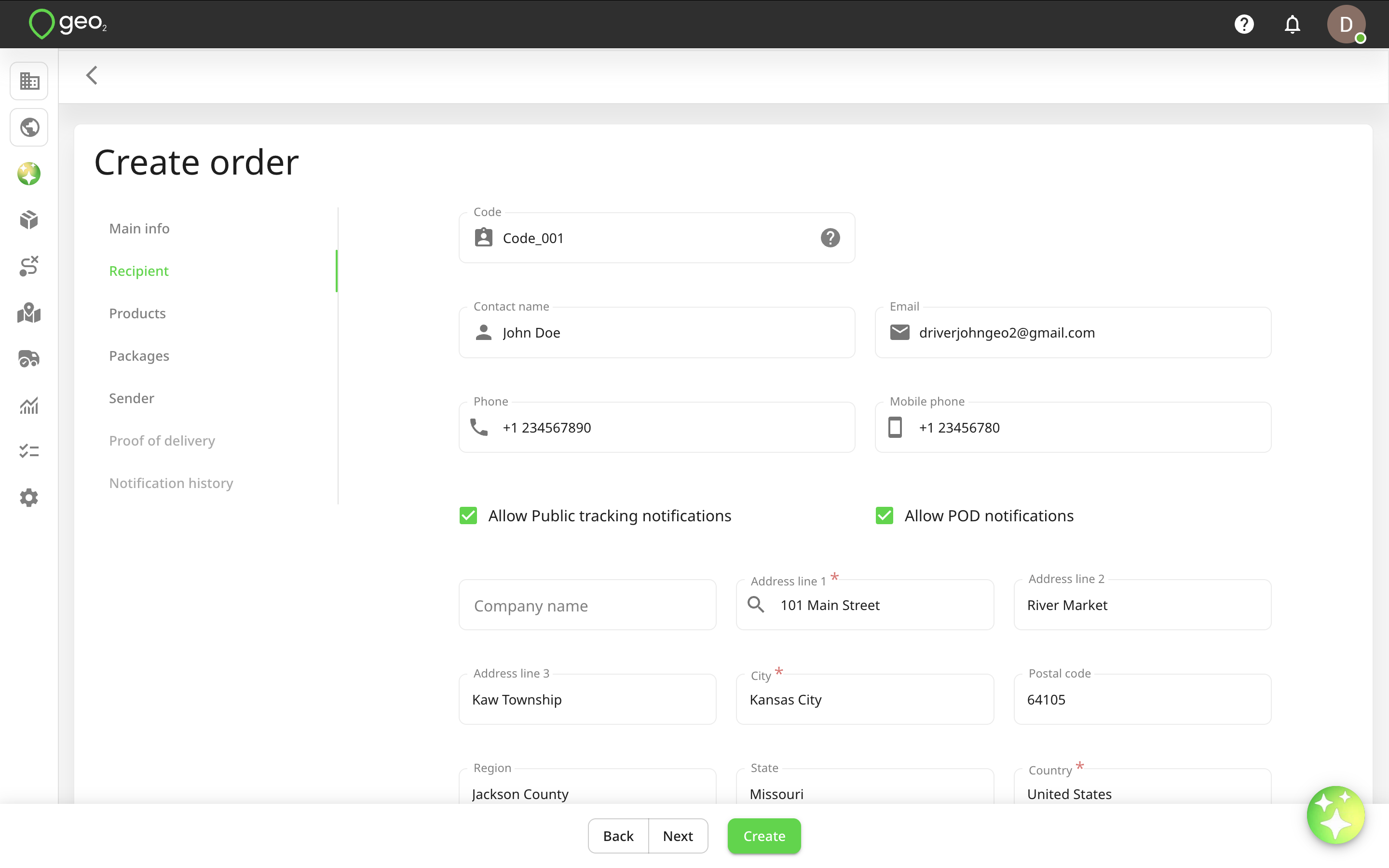The width and height of the screenshot is (1389, 868).
Task: Open the truck vehicles sidebar icon
Action: pos(29,359)
